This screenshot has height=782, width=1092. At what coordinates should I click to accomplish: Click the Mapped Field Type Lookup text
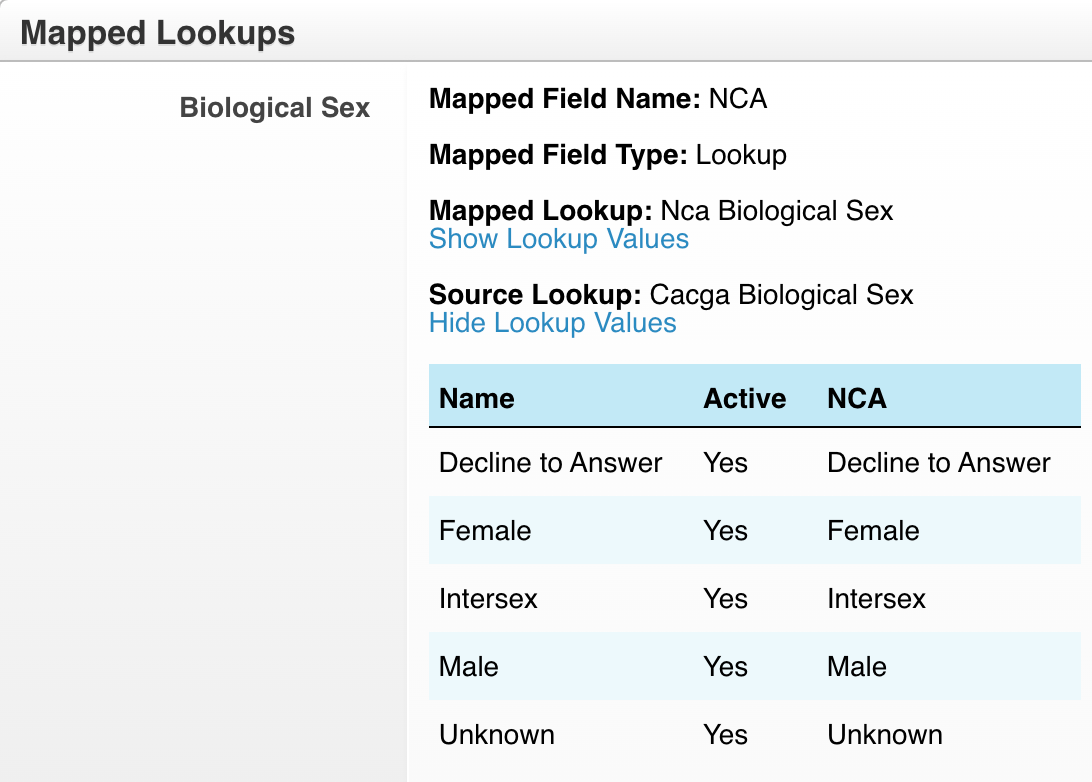coord(741,155)
